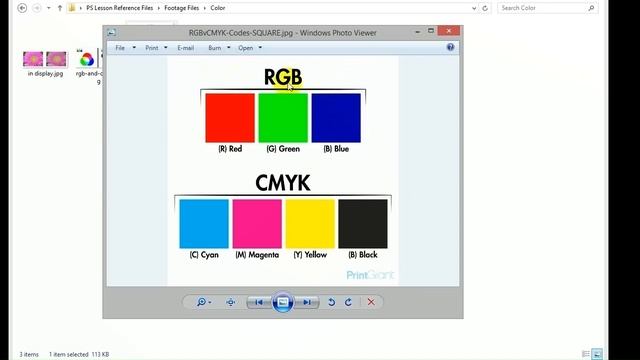640x360 pixels.
Task: Click the Photo Viewer title bar icon
Action: 111,33
